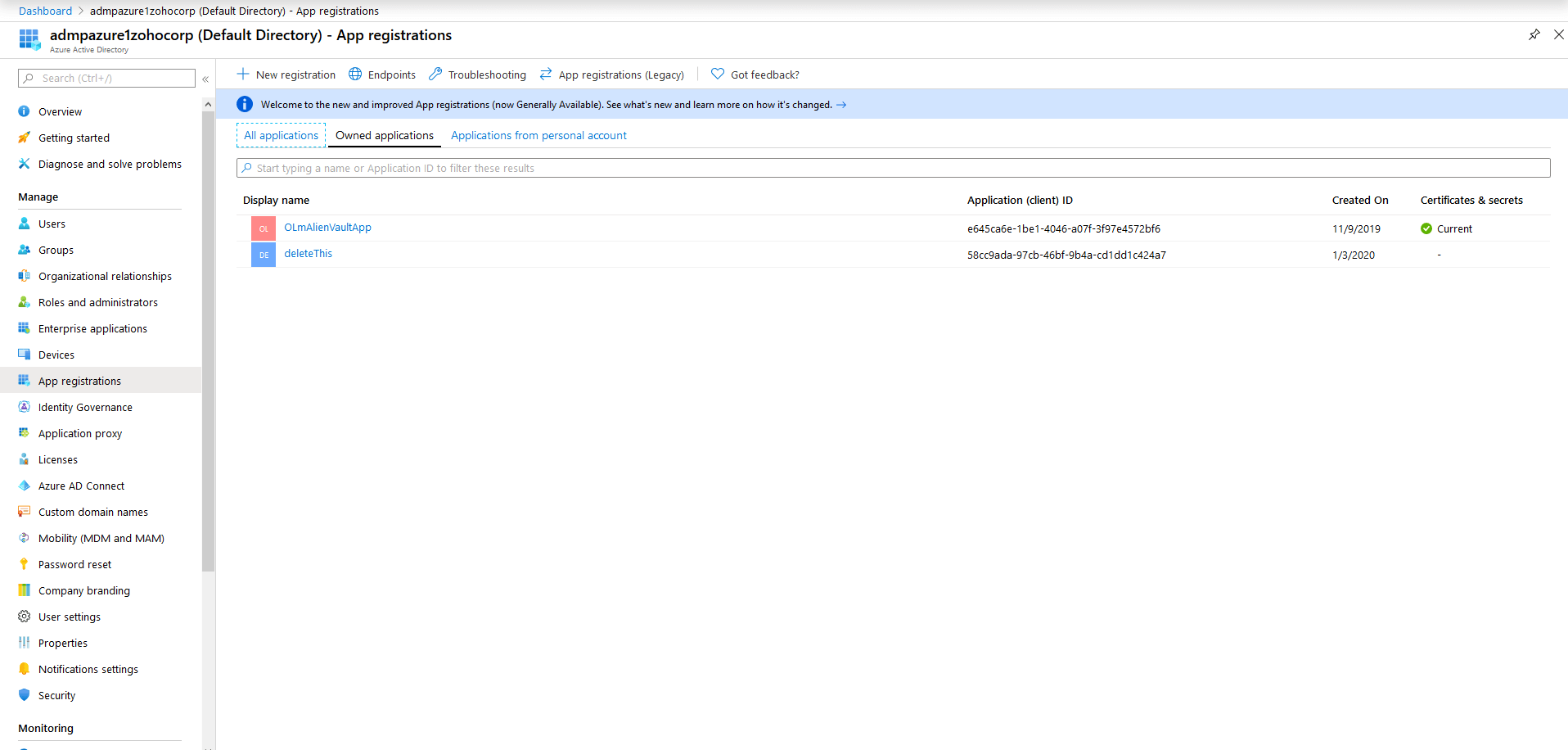Viewport: 1568px width, 750px height.
Task: Click the sidebar Search (Ctrl+/) field
Action: tap(106, 78)
